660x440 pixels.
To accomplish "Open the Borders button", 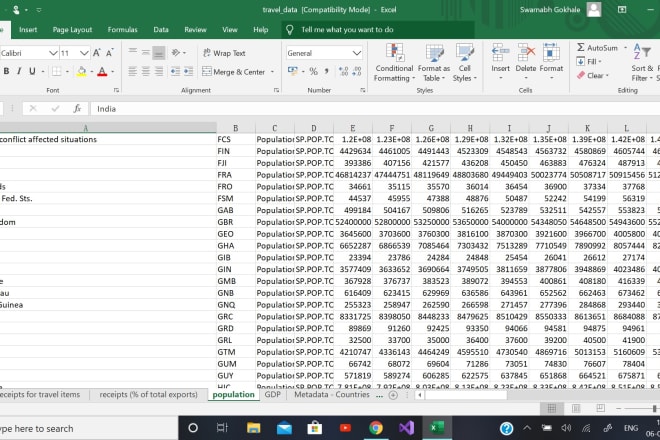I will [56, 72].
